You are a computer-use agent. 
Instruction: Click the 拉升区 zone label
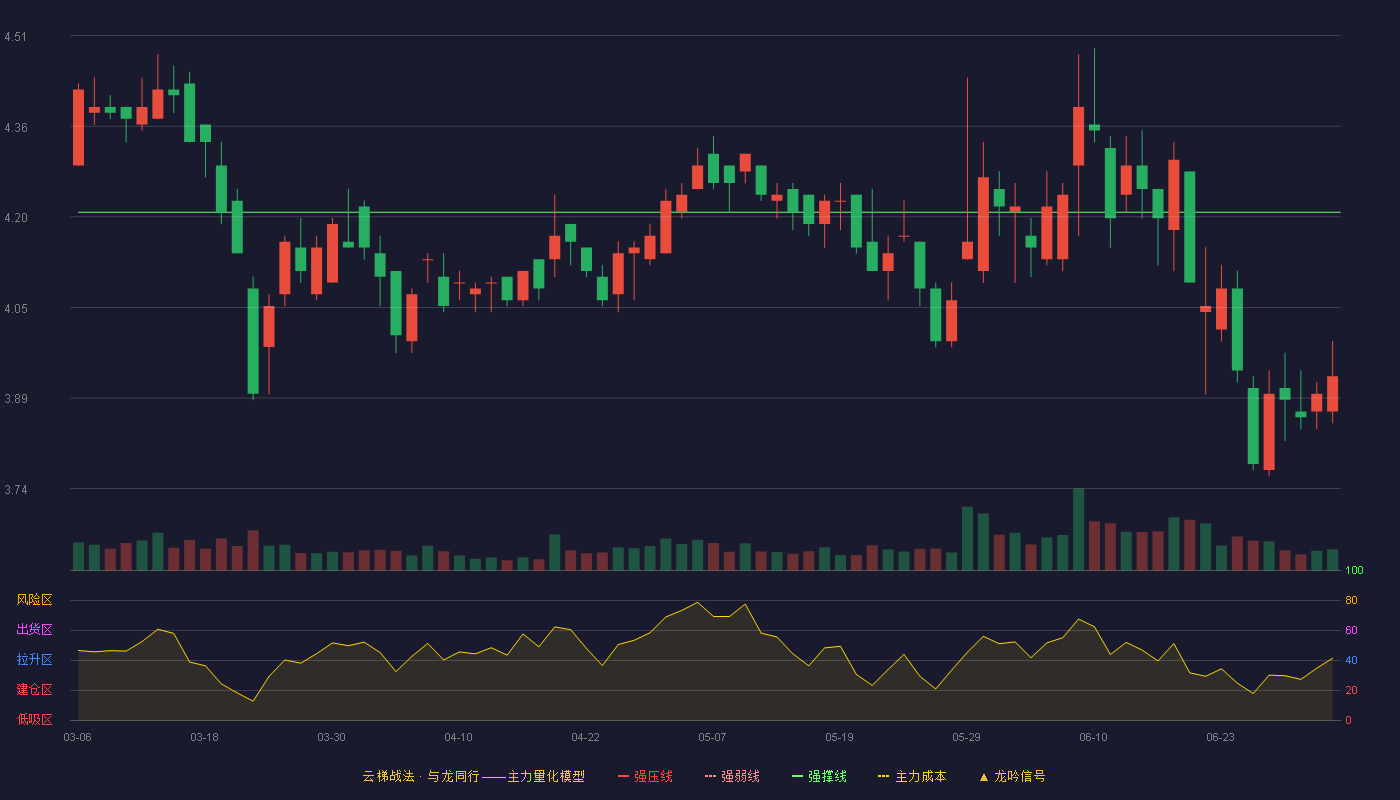point(34,660)
